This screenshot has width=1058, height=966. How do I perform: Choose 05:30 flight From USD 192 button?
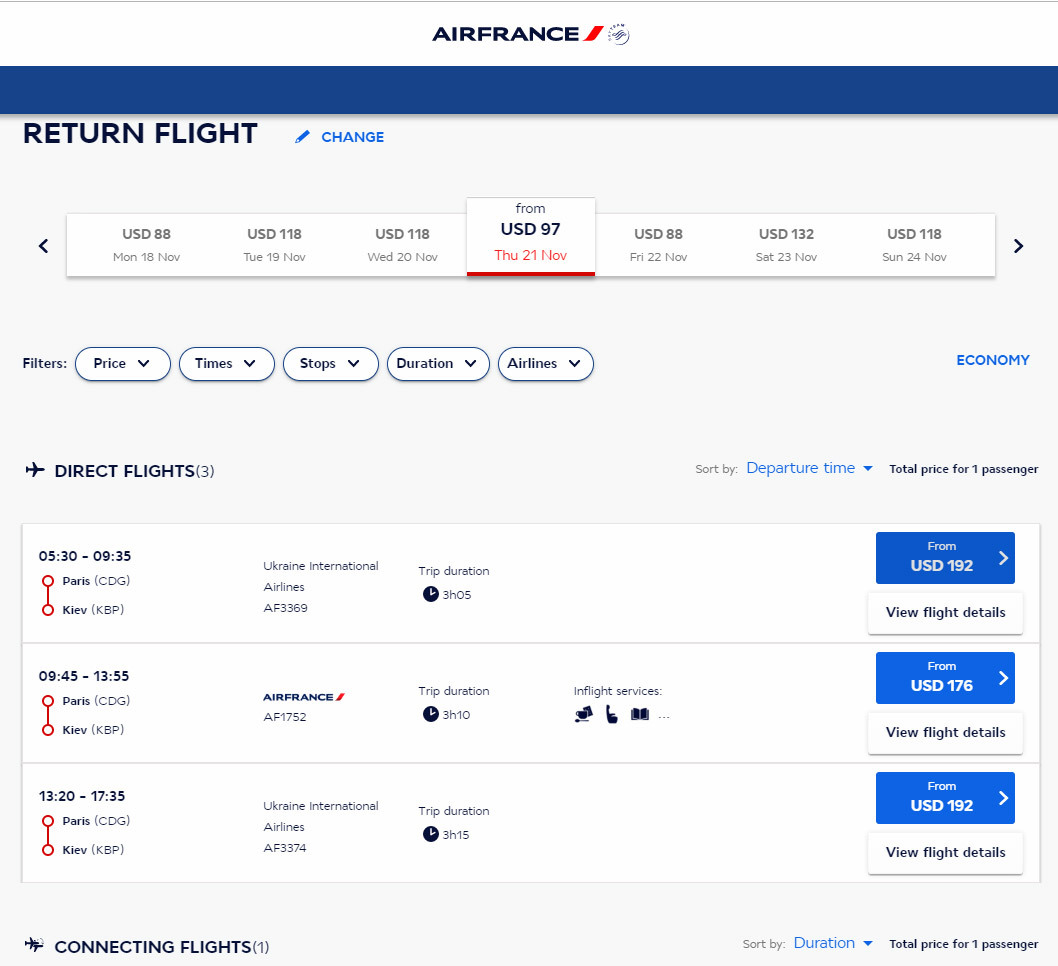click(945, 558)
